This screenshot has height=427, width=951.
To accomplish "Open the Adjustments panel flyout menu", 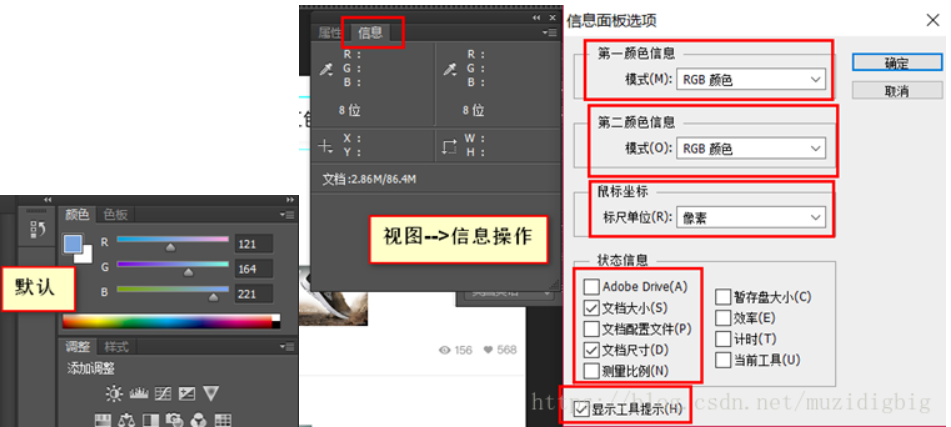I will point(287,347).
